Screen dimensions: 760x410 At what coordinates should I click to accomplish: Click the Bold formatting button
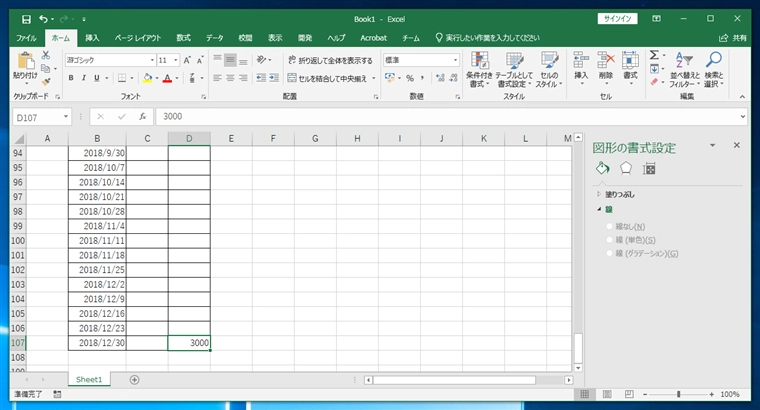[x=72, y=78]
